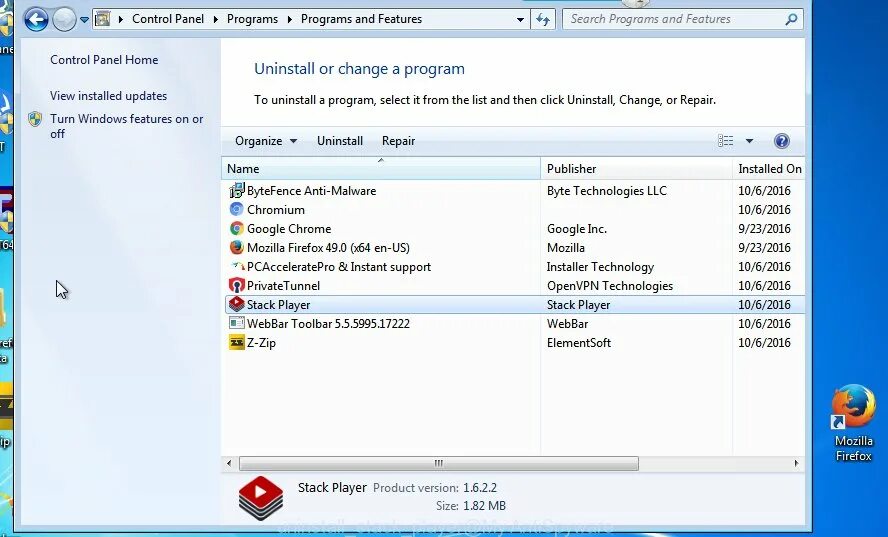Click the Control Panel icon in address bar
The image size is (888, 537).
point(103,19)
